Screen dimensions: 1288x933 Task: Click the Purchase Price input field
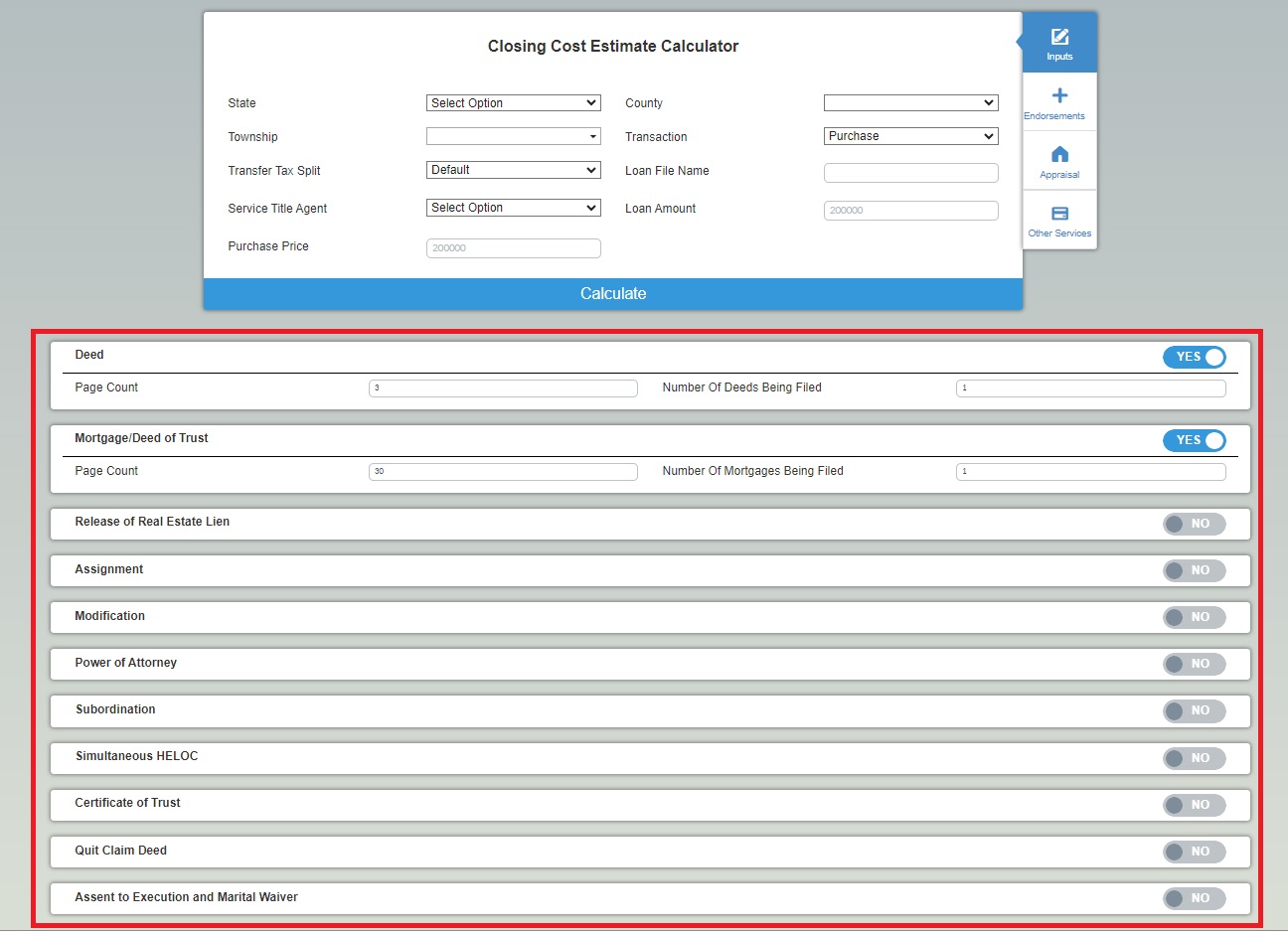[513, 248]
